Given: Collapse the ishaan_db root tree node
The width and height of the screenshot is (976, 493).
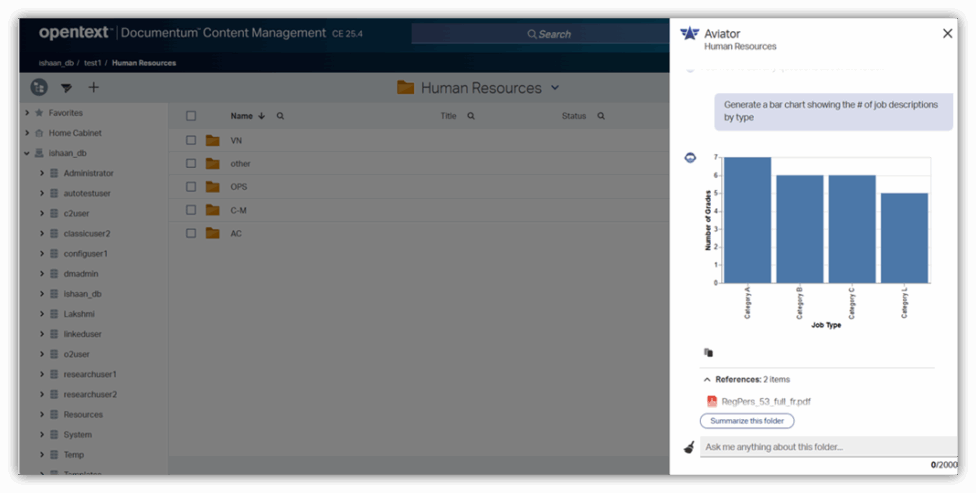Looking at the screenshot, I should click(x=27, y=153).
